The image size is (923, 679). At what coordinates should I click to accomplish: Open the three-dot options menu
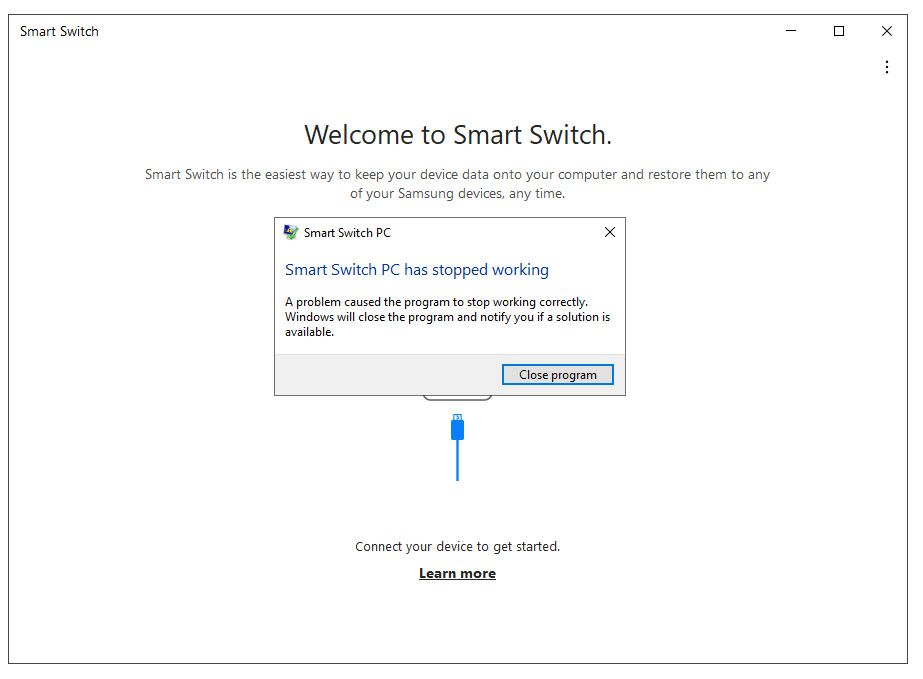point(887,67)
